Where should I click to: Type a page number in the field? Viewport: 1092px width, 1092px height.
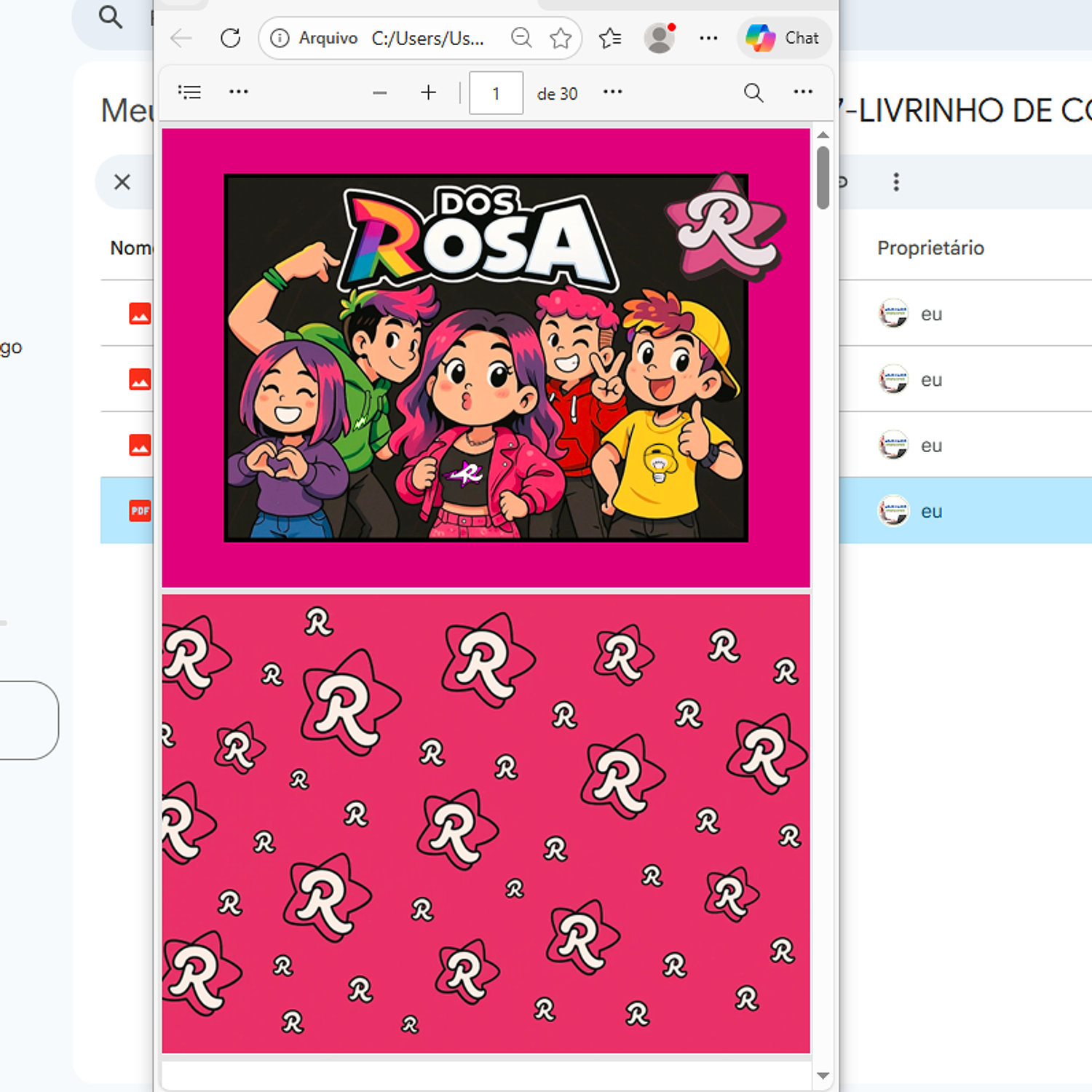496,92
